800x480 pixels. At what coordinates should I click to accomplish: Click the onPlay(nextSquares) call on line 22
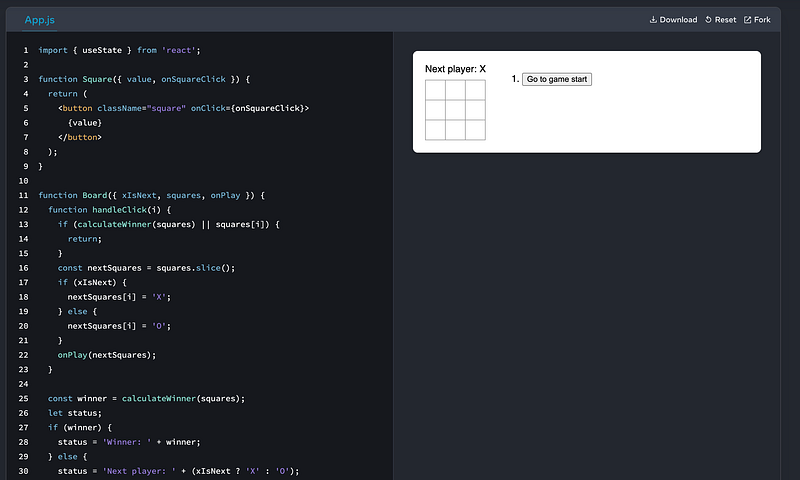107,354
